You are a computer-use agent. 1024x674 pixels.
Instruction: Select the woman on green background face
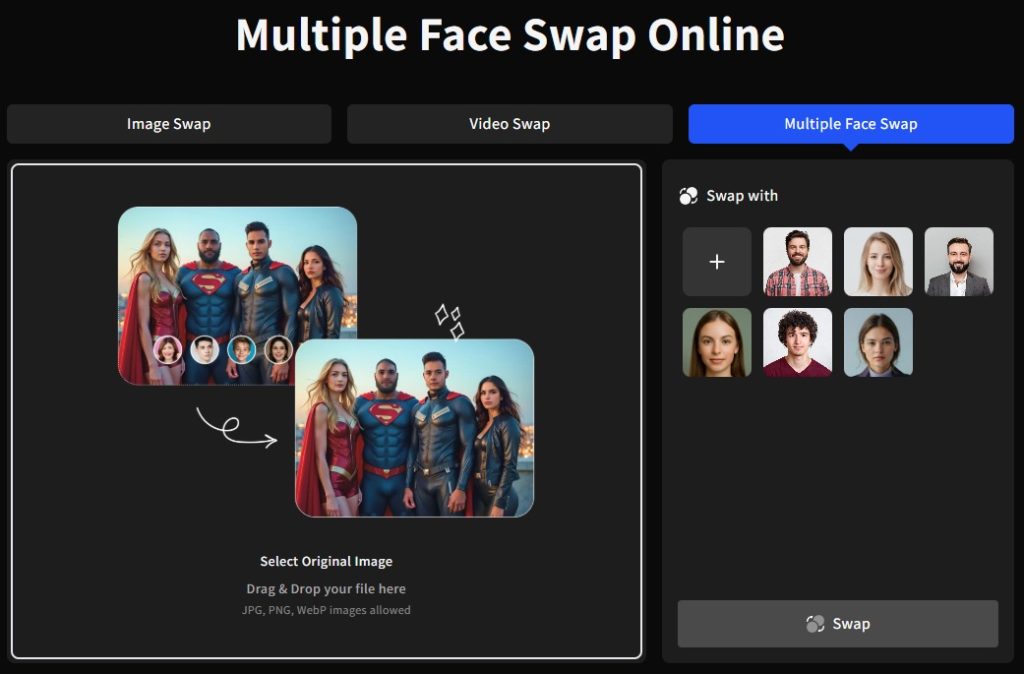coord(716,342)
